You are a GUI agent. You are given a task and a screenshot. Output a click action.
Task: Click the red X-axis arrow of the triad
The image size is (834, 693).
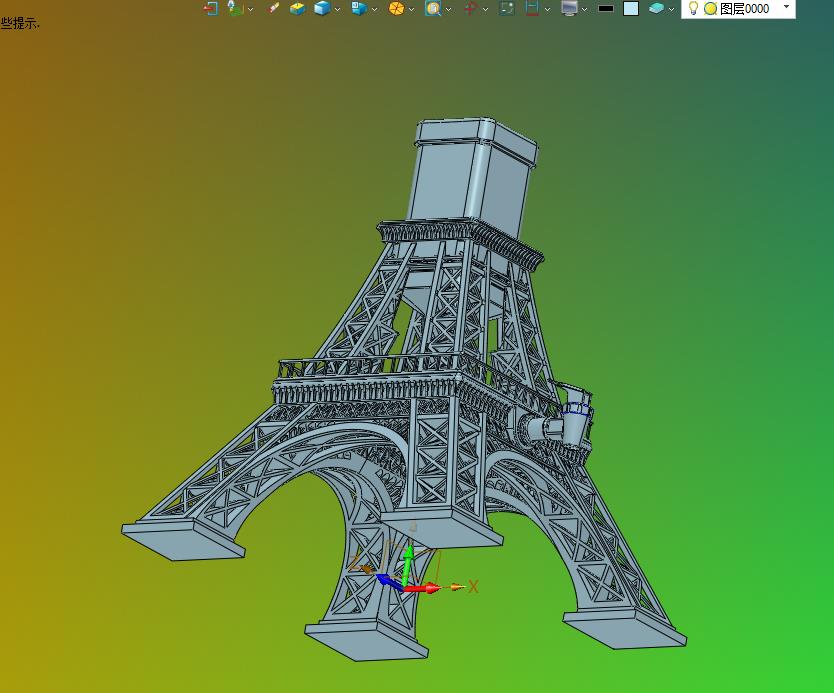[424, 588]
